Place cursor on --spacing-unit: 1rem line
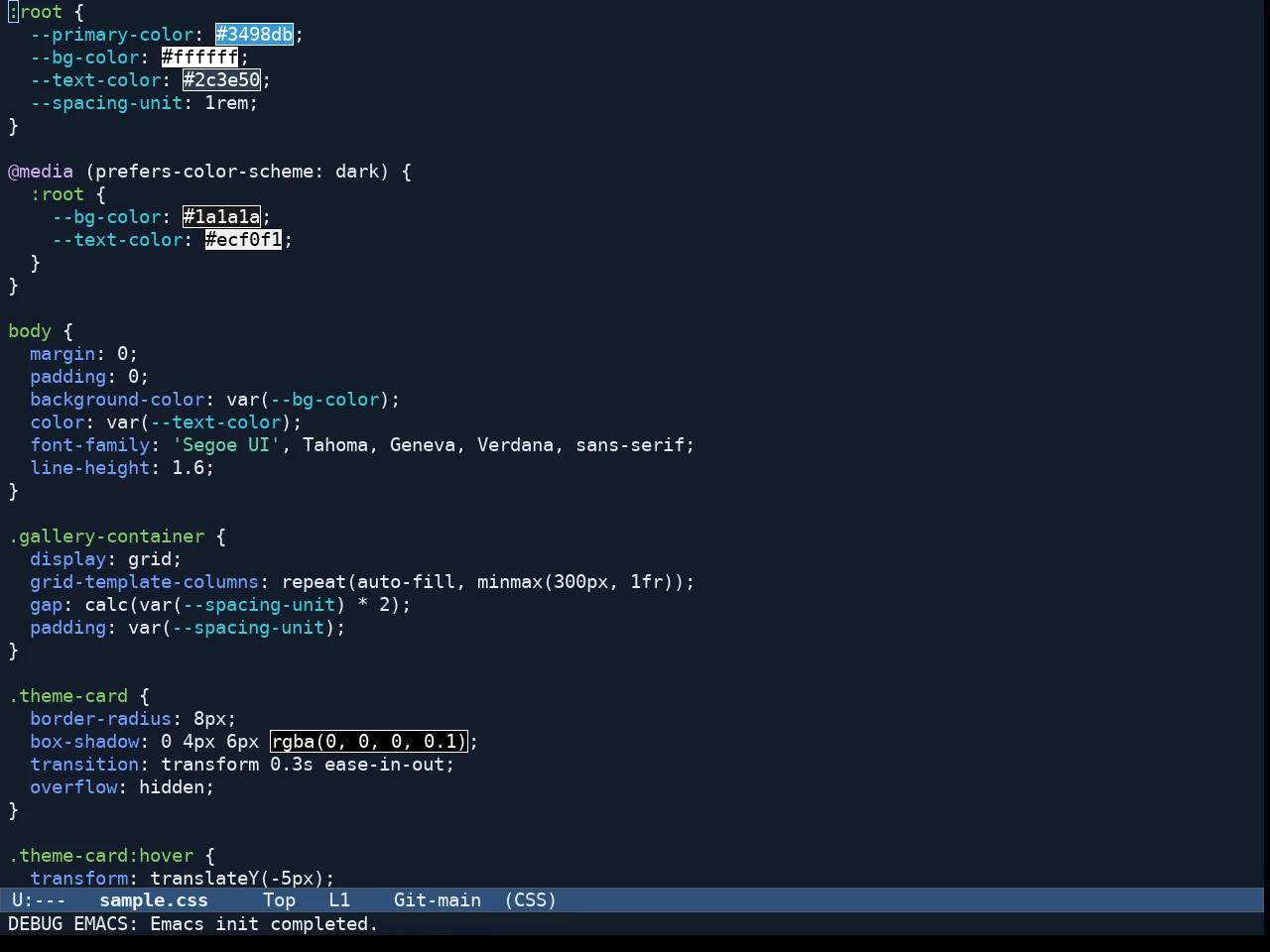The image size is (1270, 952). click(144, 103)
